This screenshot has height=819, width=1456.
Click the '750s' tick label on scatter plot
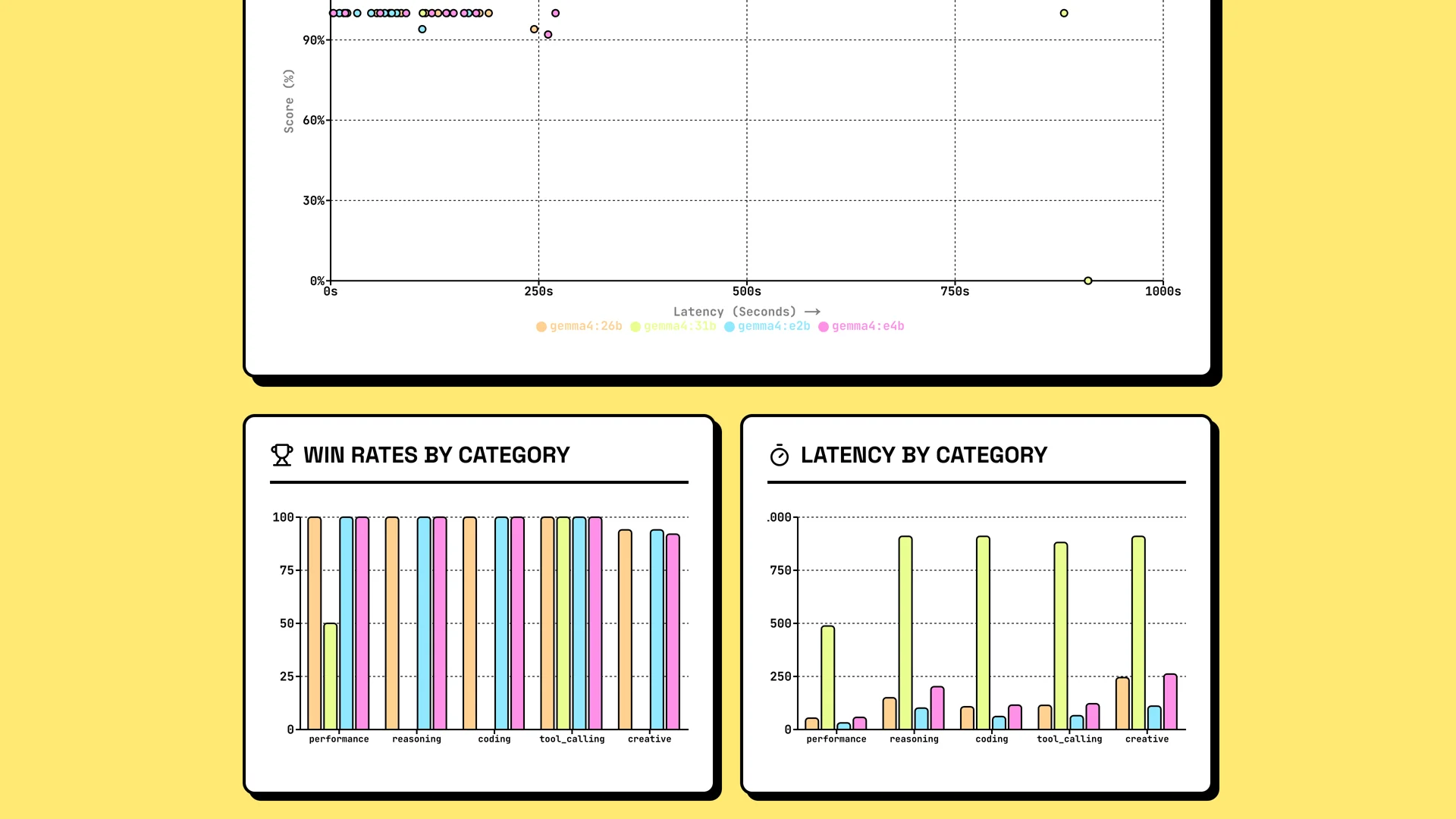tap(955, 292)
